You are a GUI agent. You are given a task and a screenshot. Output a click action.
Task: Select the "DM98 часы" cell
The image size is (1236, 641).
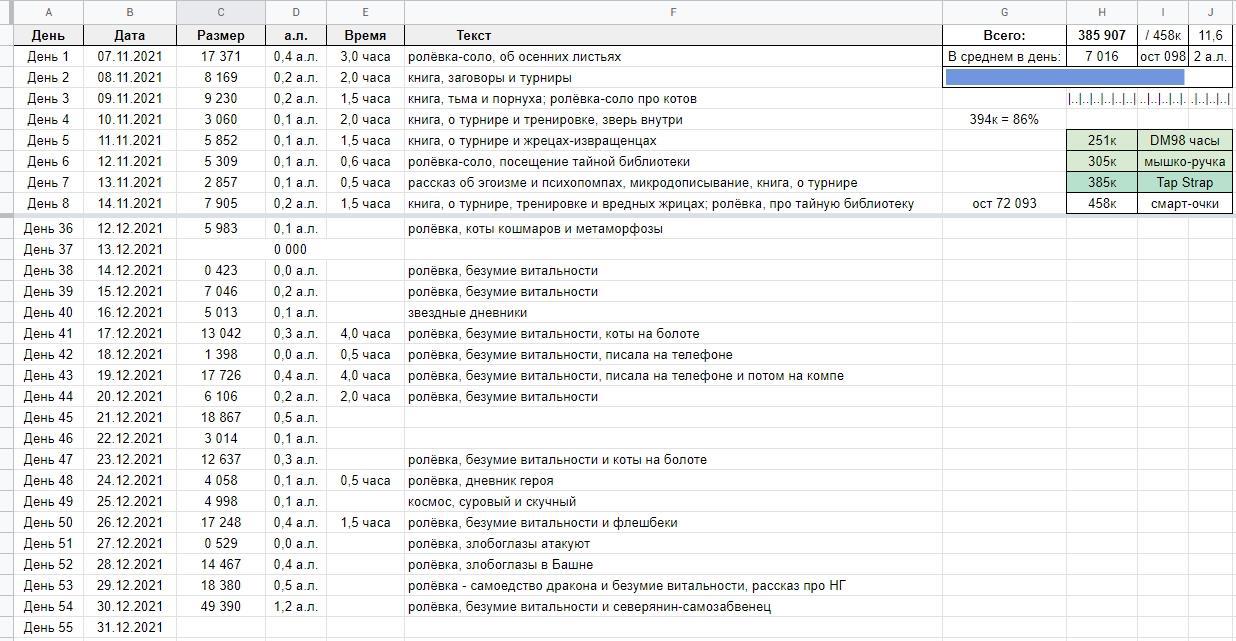tap(1184, 141)
